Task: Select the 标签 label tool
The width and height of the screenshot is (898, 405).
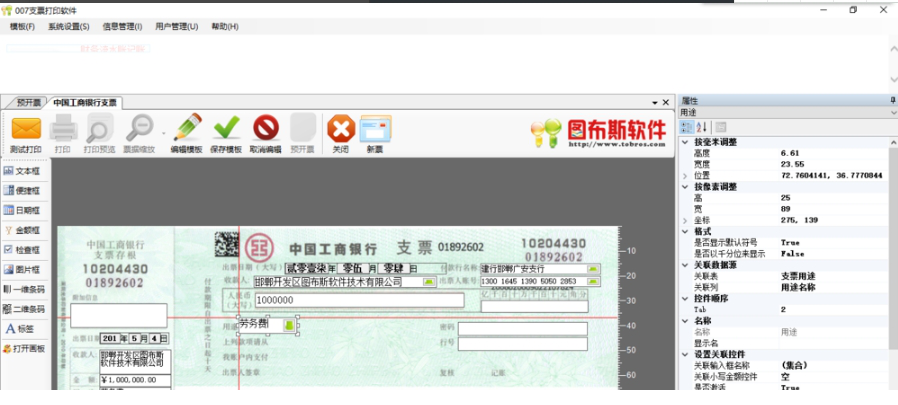Action: click(19, 329)
